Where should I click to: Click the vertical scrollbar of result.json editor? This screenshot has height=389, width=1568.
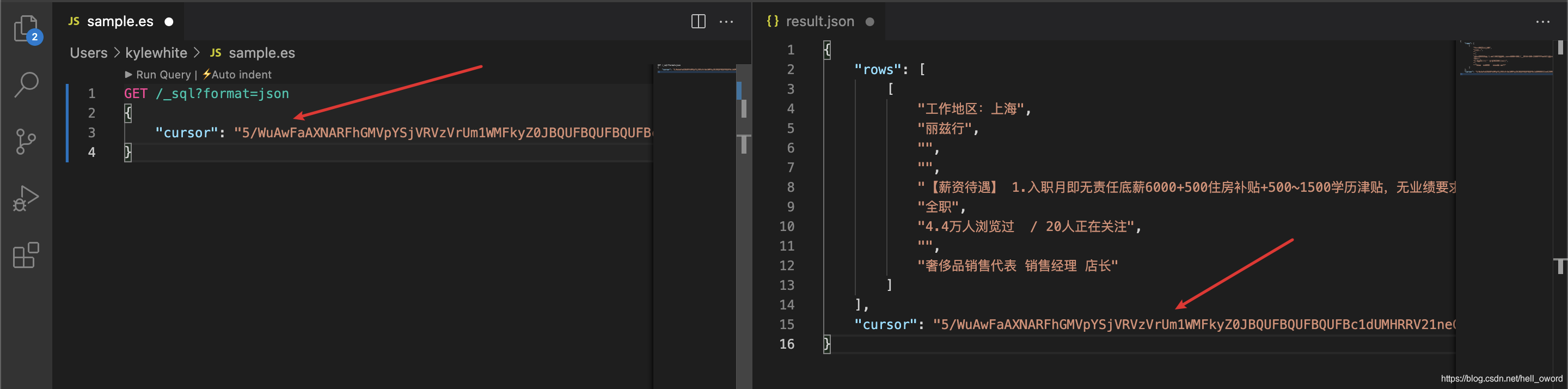point(1560,213)
